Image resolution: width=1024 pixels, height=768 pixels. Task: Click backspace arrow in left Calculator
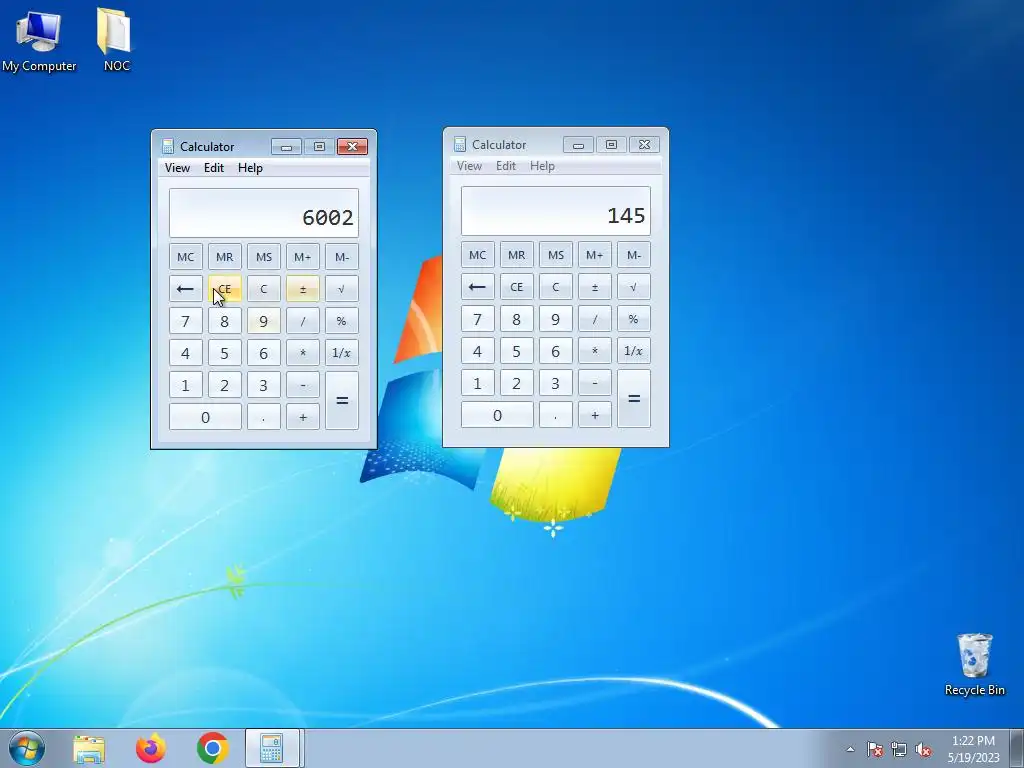pos(185,289)
